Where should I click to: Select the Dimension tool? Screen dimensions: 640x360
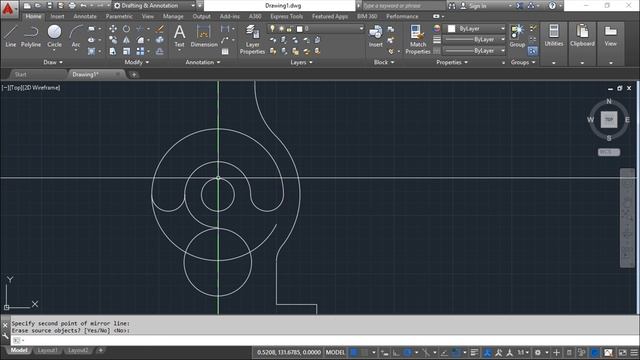(x=204, y=36)
